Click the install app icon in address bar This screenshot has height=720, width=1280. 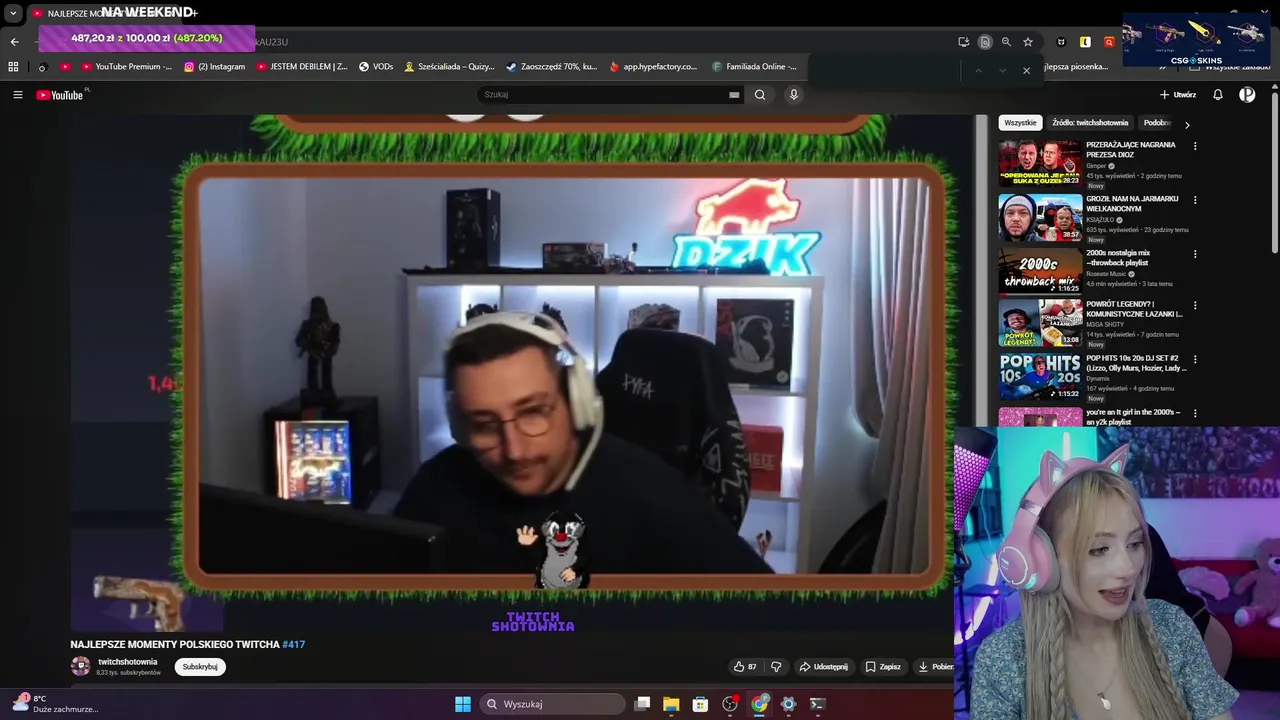coord(963,42)
